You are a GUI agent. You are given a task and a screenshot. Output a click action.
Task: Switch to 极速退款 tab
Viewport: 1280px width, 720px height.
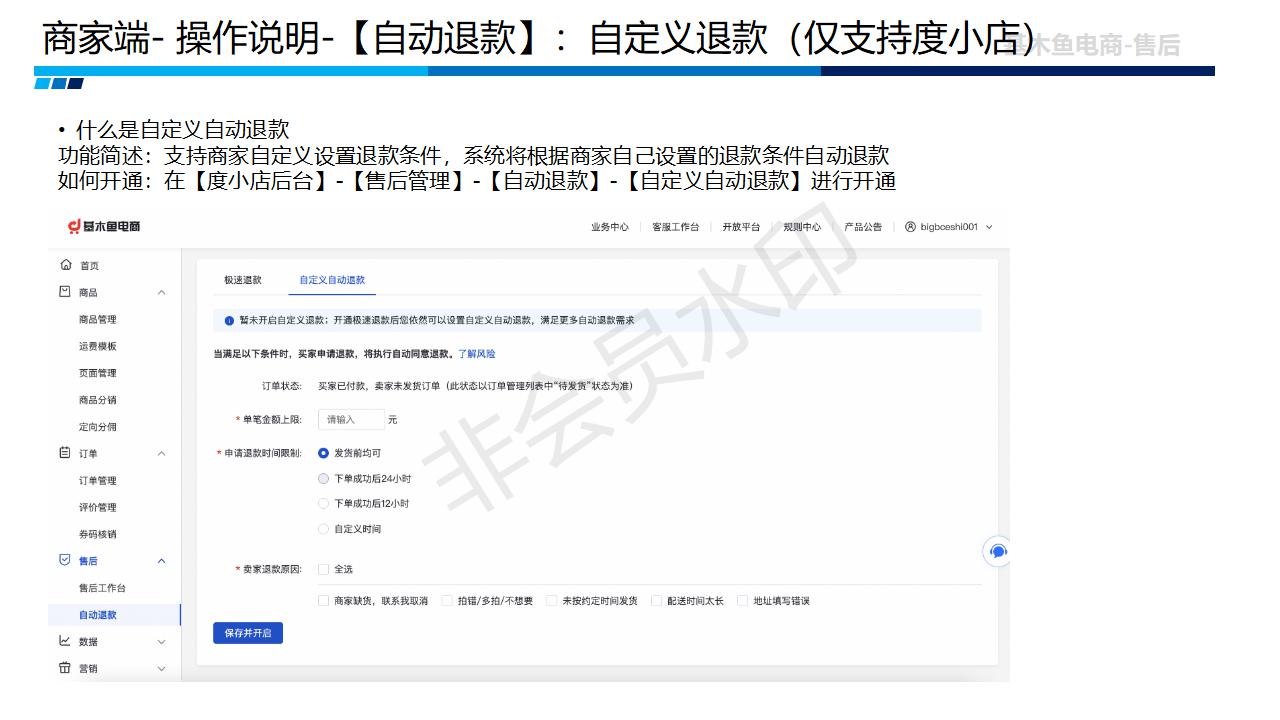click(243, 280)
